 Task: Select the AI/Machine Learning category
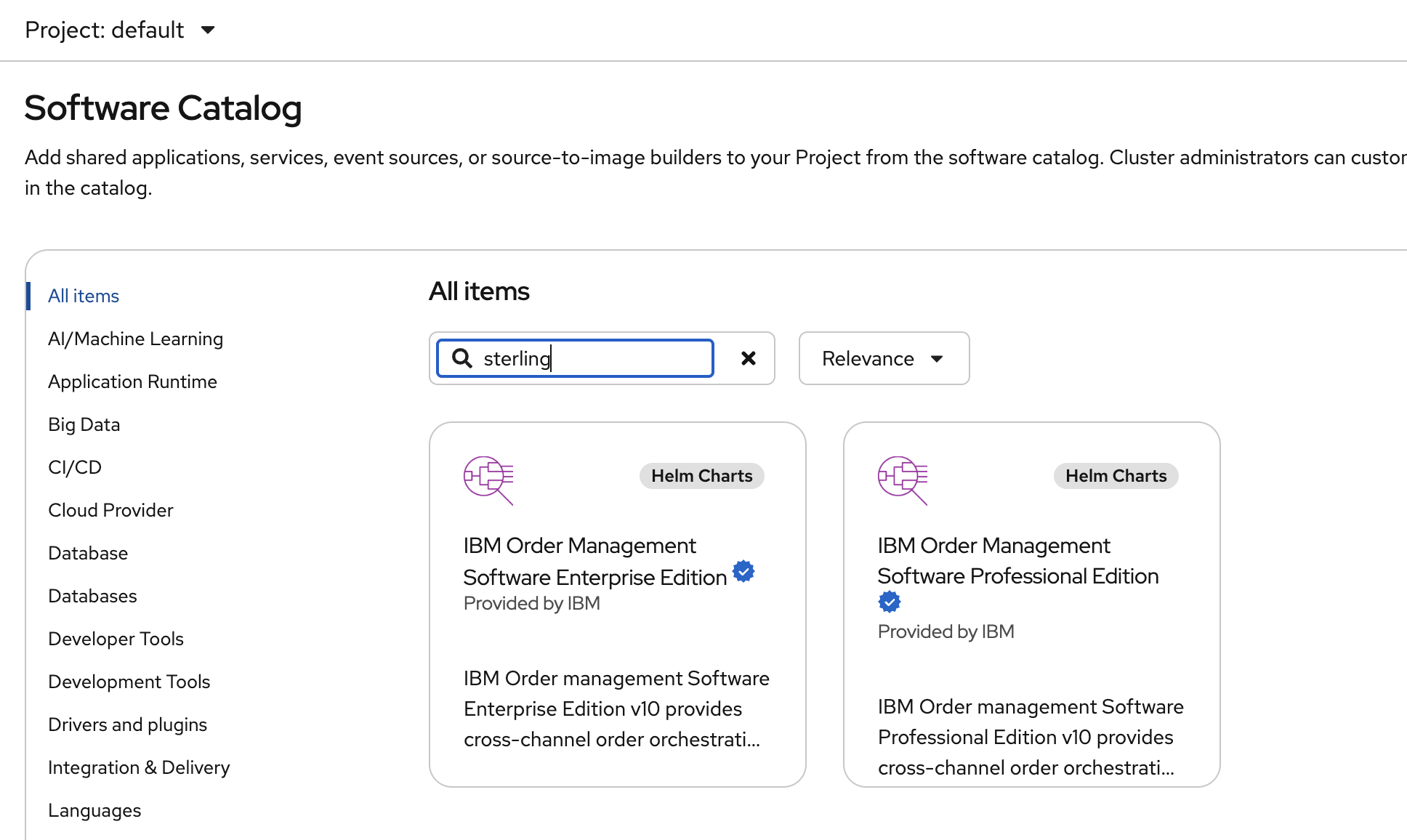(135, 338)
